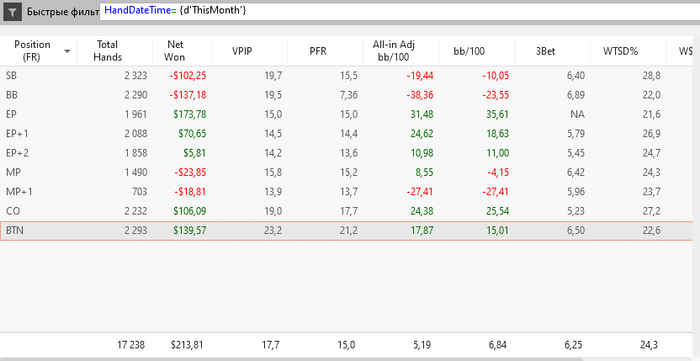Click the VPIP column header
The image size is (700, 361).
(x=242, y=51)
